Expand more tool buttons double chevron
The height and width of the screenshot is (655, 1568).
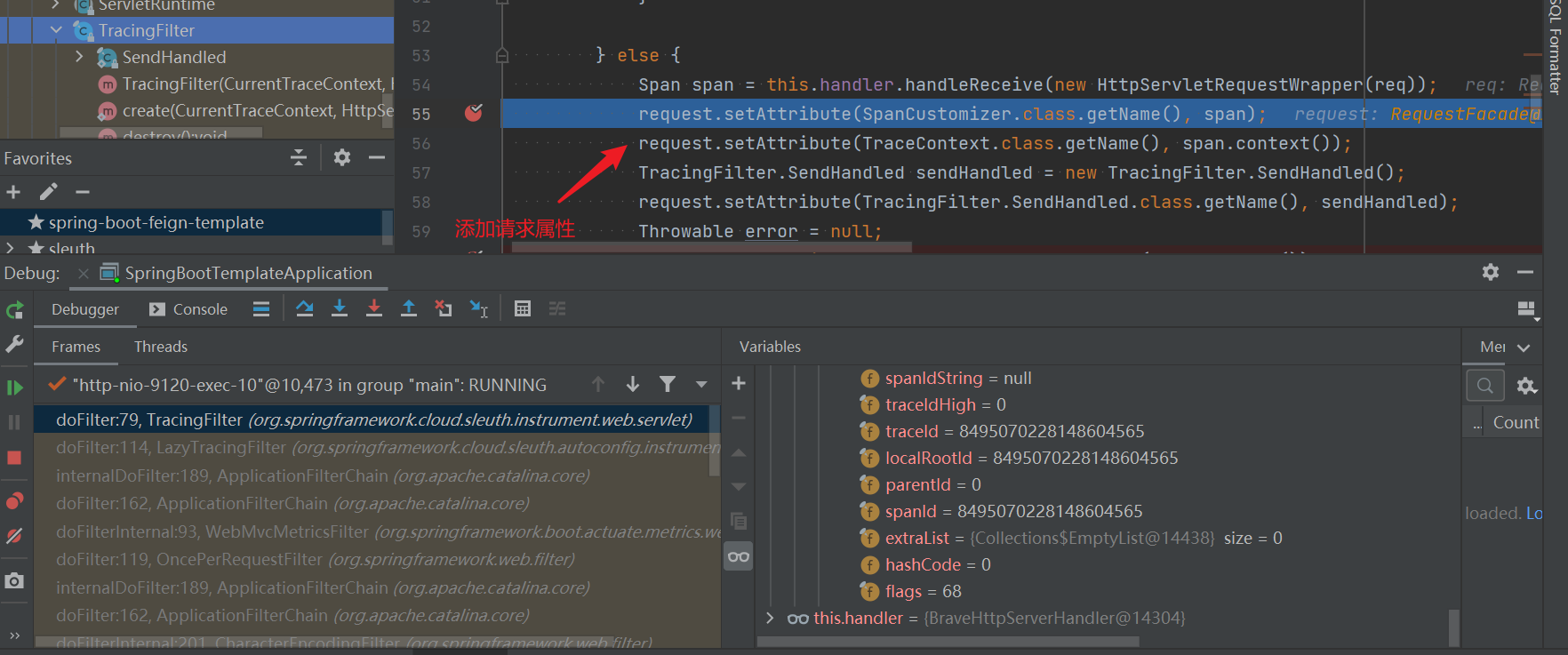[x=15, y=635]
